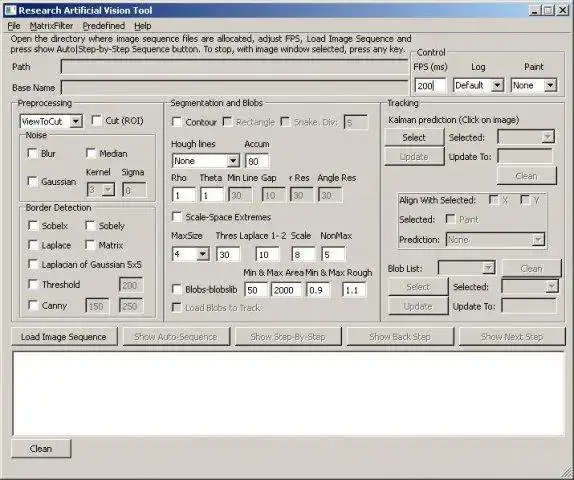Click Clean button below log area
Image resolution: width=574 pixels, height=480 pixels.
coord(41,449)
